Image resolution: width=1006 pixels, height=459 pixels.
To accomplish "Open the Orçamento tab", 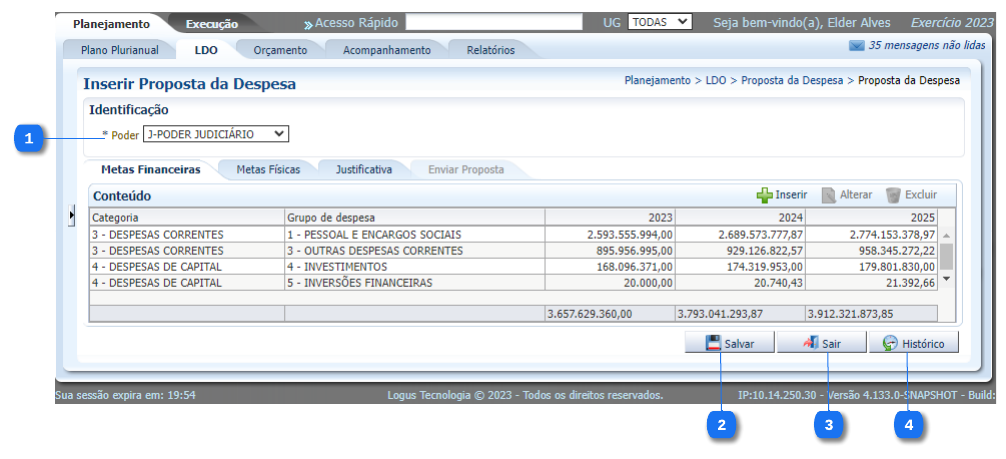I will click(x=280, y=50).
